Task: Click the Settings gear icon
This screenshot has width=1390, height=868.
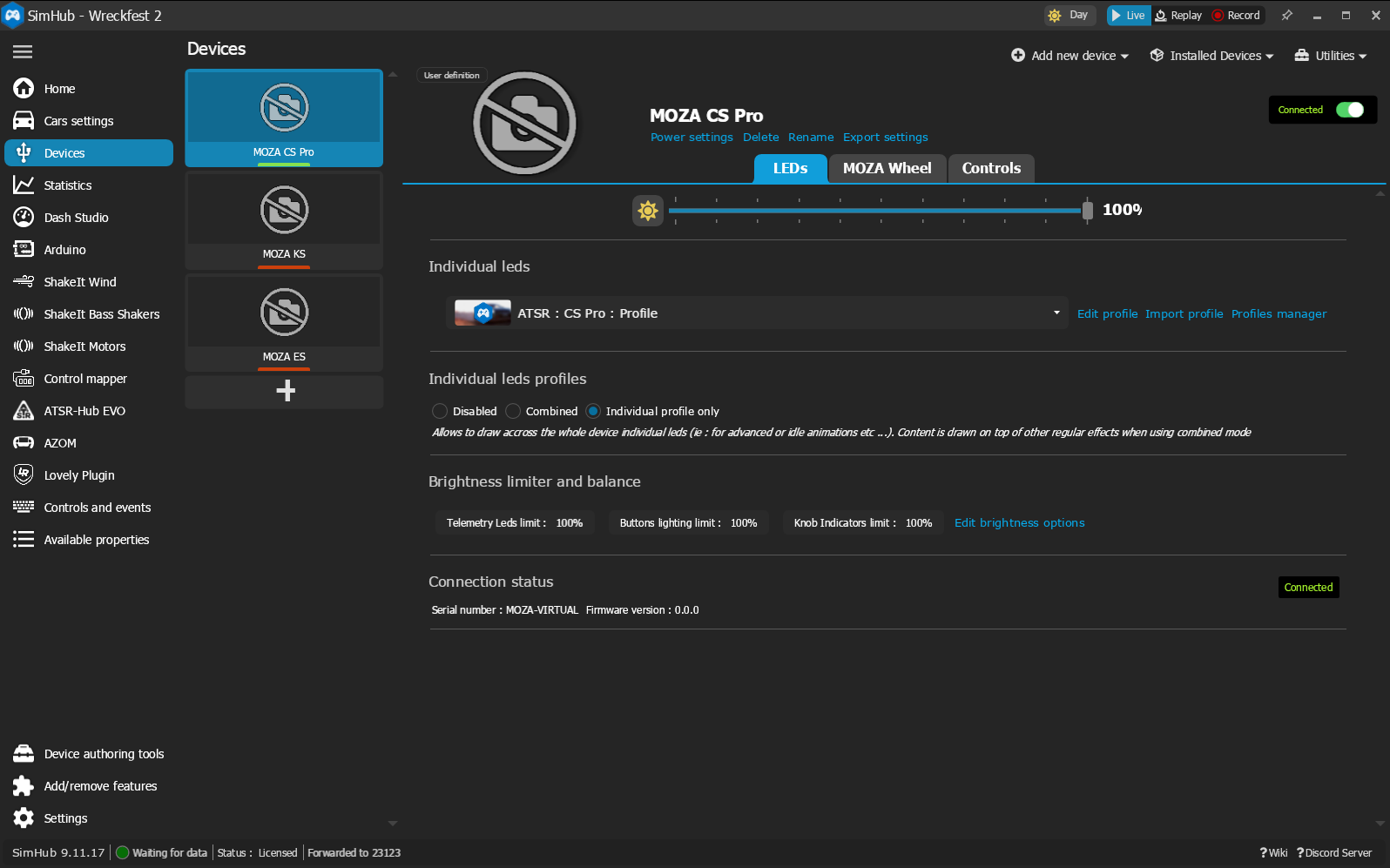Action: pyautogui.click(x=24, y=818)
